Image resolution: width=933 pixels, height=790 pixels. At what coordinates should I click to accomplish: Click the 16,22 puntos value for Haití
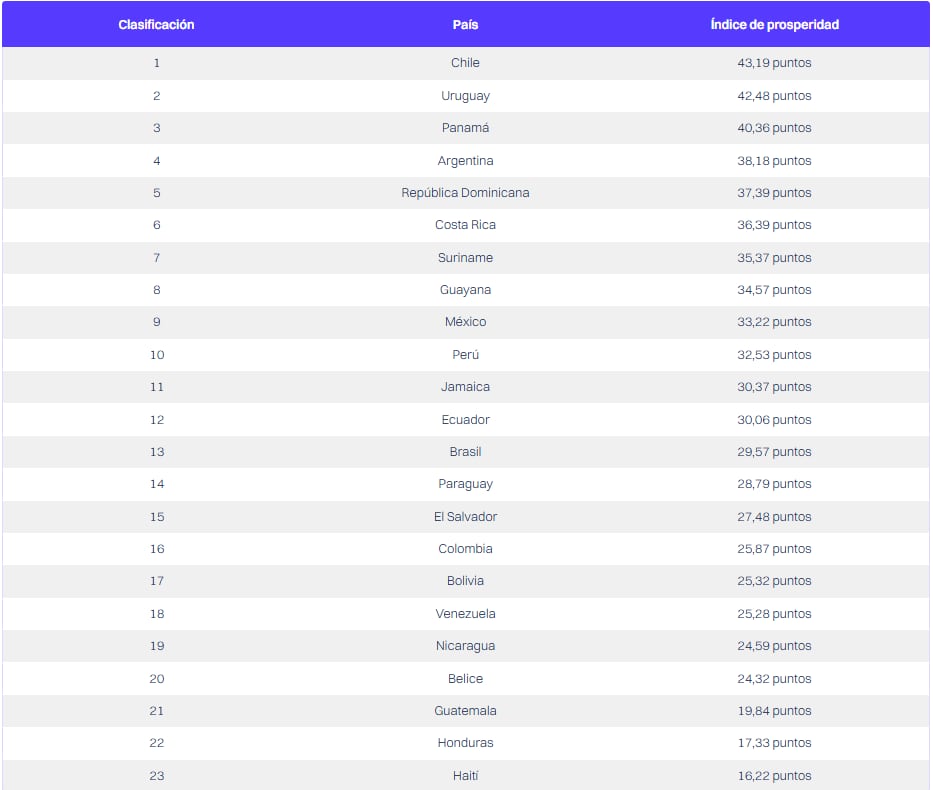774,776
